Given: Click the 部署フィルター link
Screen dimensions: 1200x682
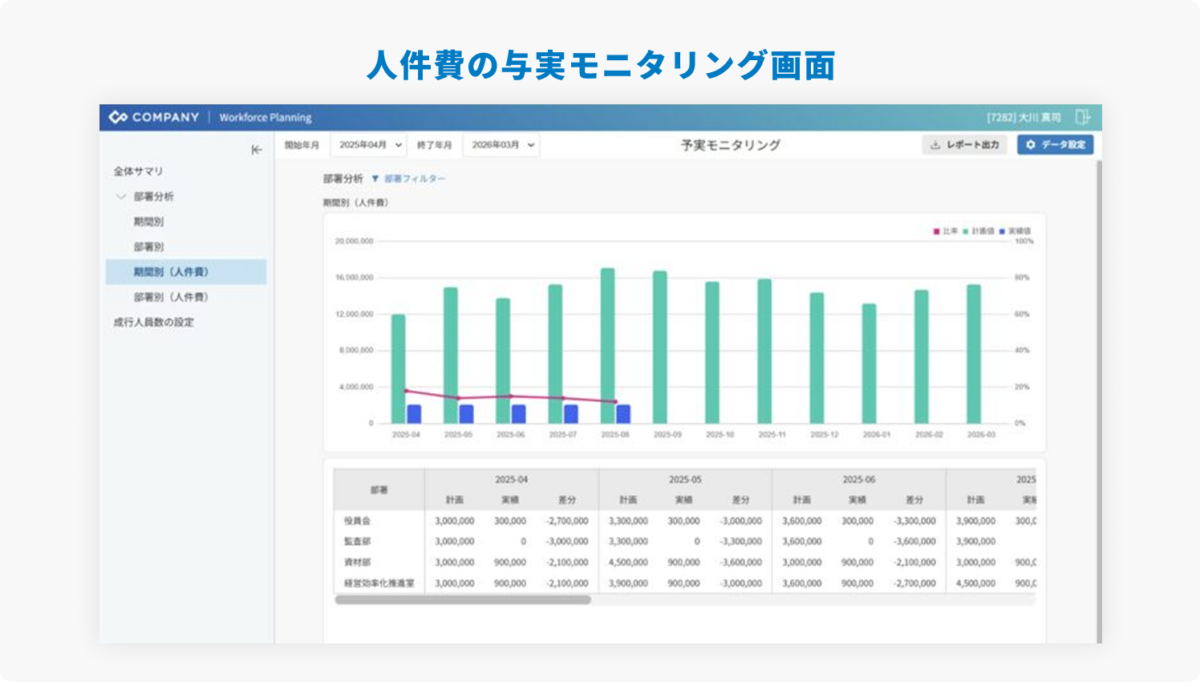Looking at the screenshot, I should click(x=415, y=179).
